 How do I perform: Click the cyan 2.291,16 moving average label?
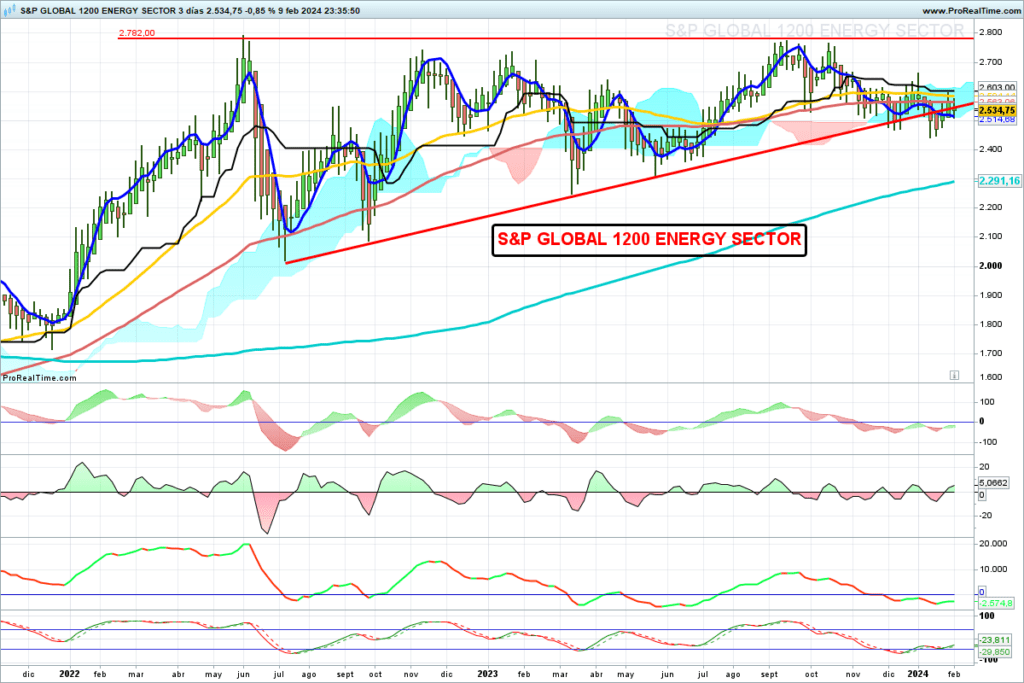click(999, 181)
